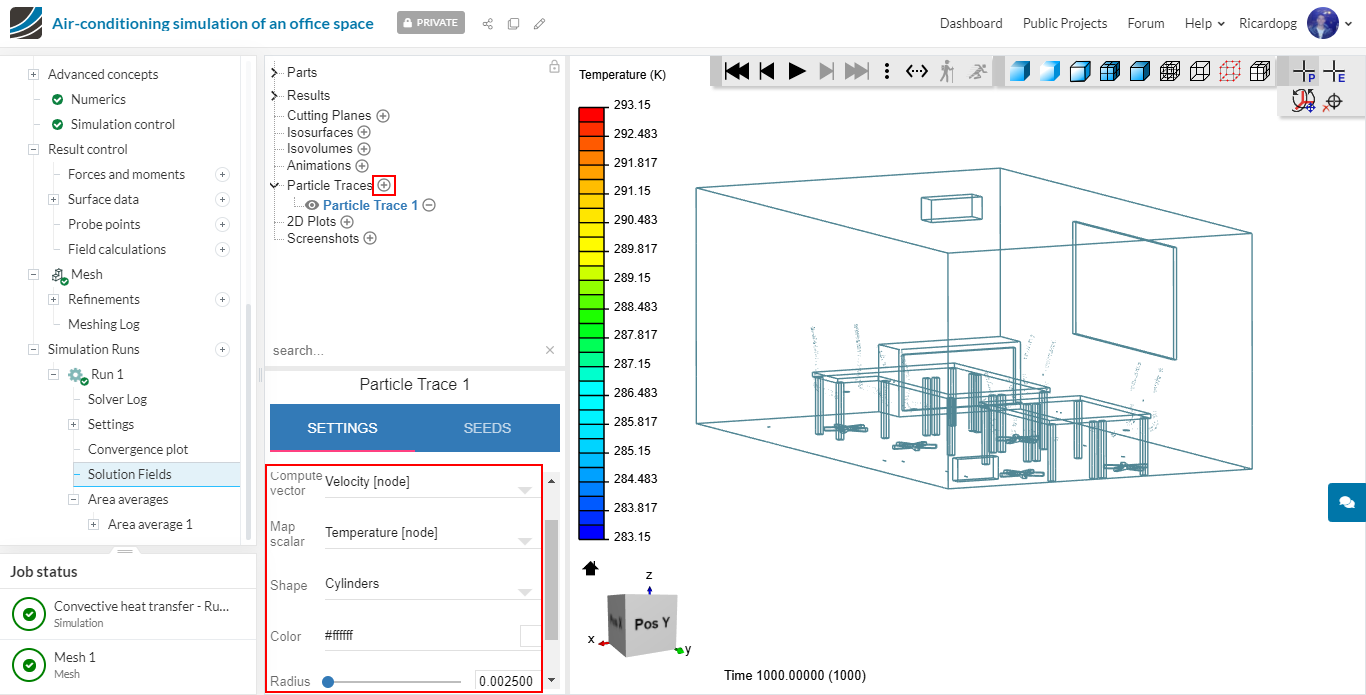
Task: Expand the Results tree section
Action: (275, 96)
